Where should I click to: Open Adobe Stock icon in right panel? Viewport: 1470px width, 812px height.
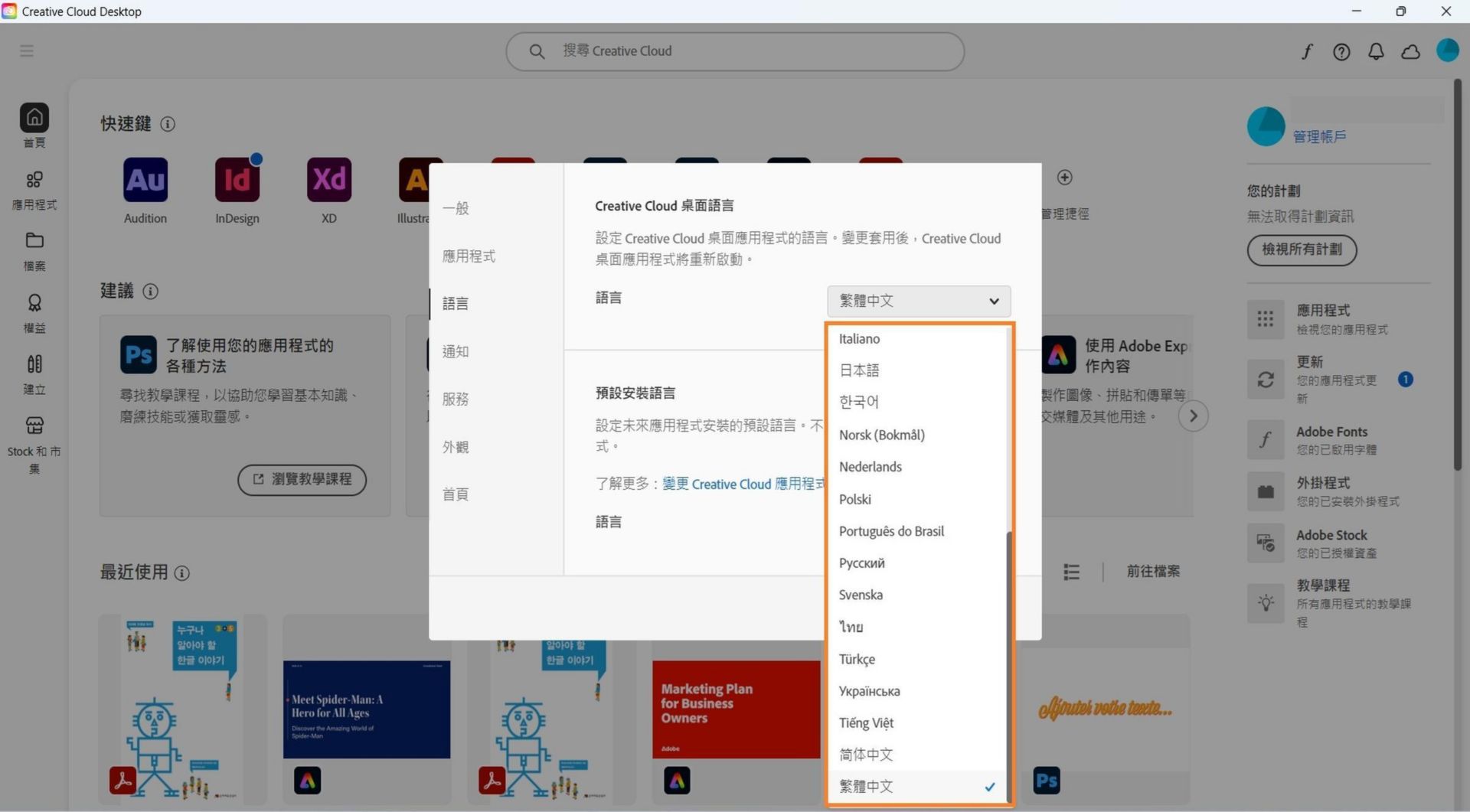[x=1266, y=543]
